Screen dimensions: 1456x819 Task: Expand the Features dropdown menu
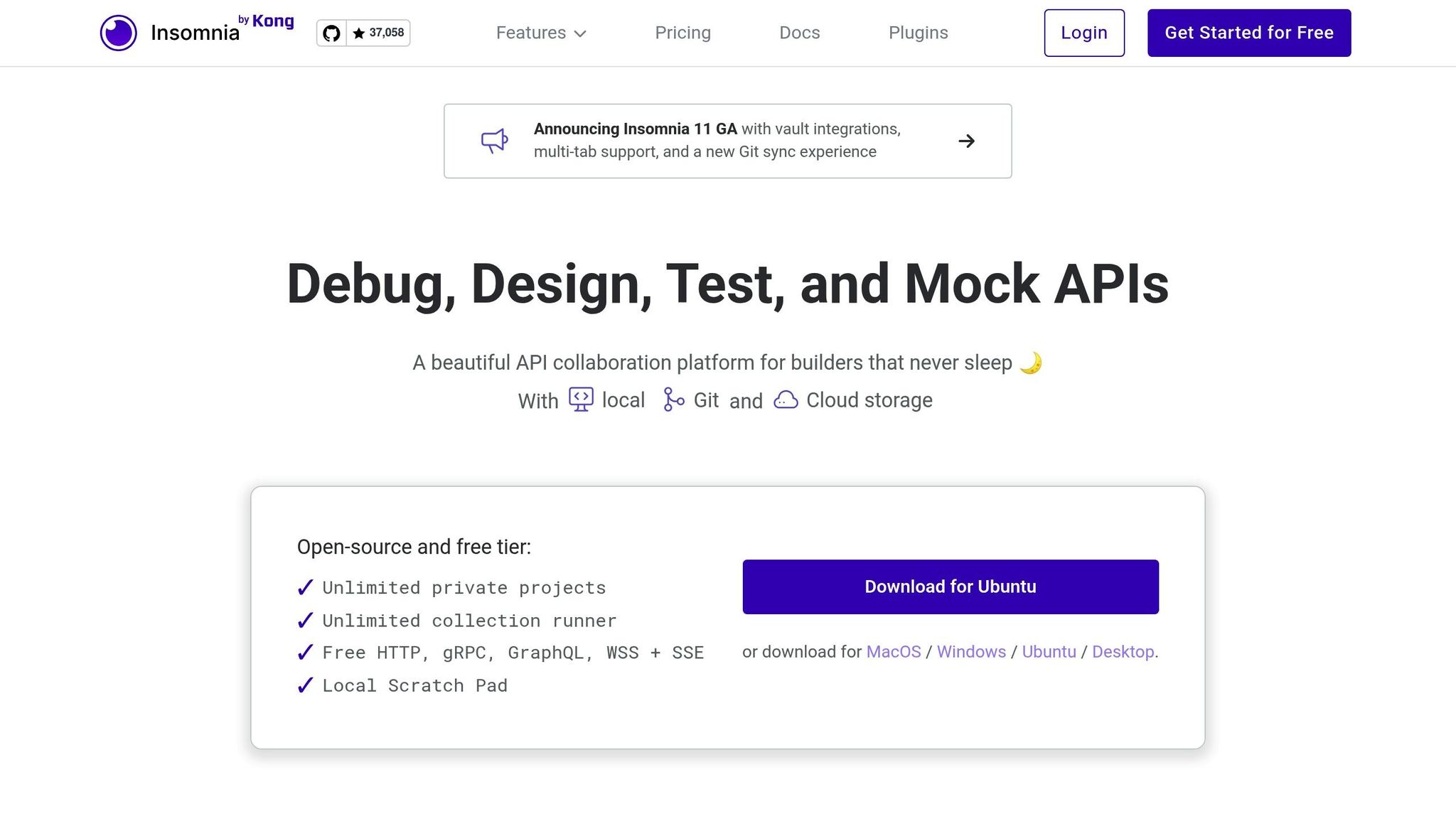coord(541,33)
